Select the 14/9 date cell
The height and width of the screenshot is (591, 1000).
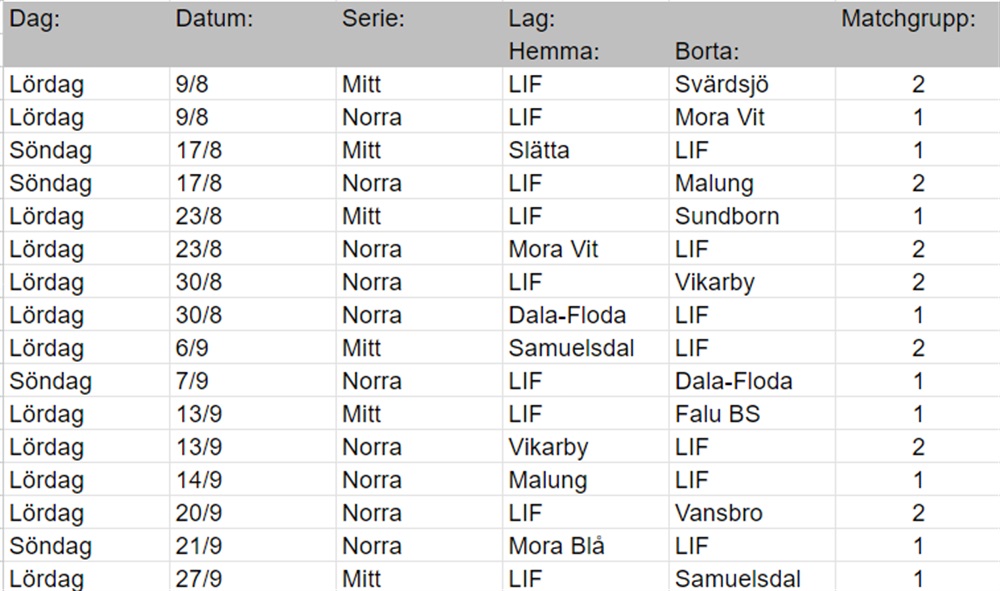tap(253, 480)
